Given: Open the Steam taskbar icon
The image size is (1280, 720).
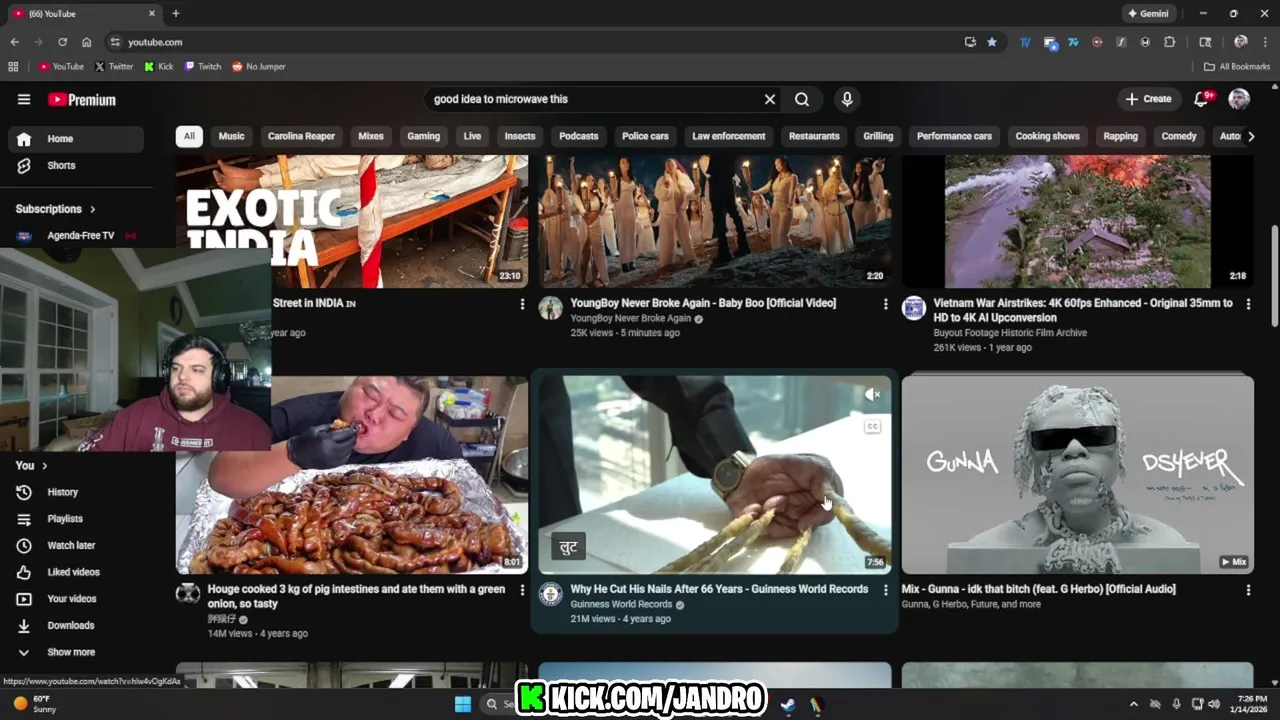Looking at the screenshot, I should 788,704.
